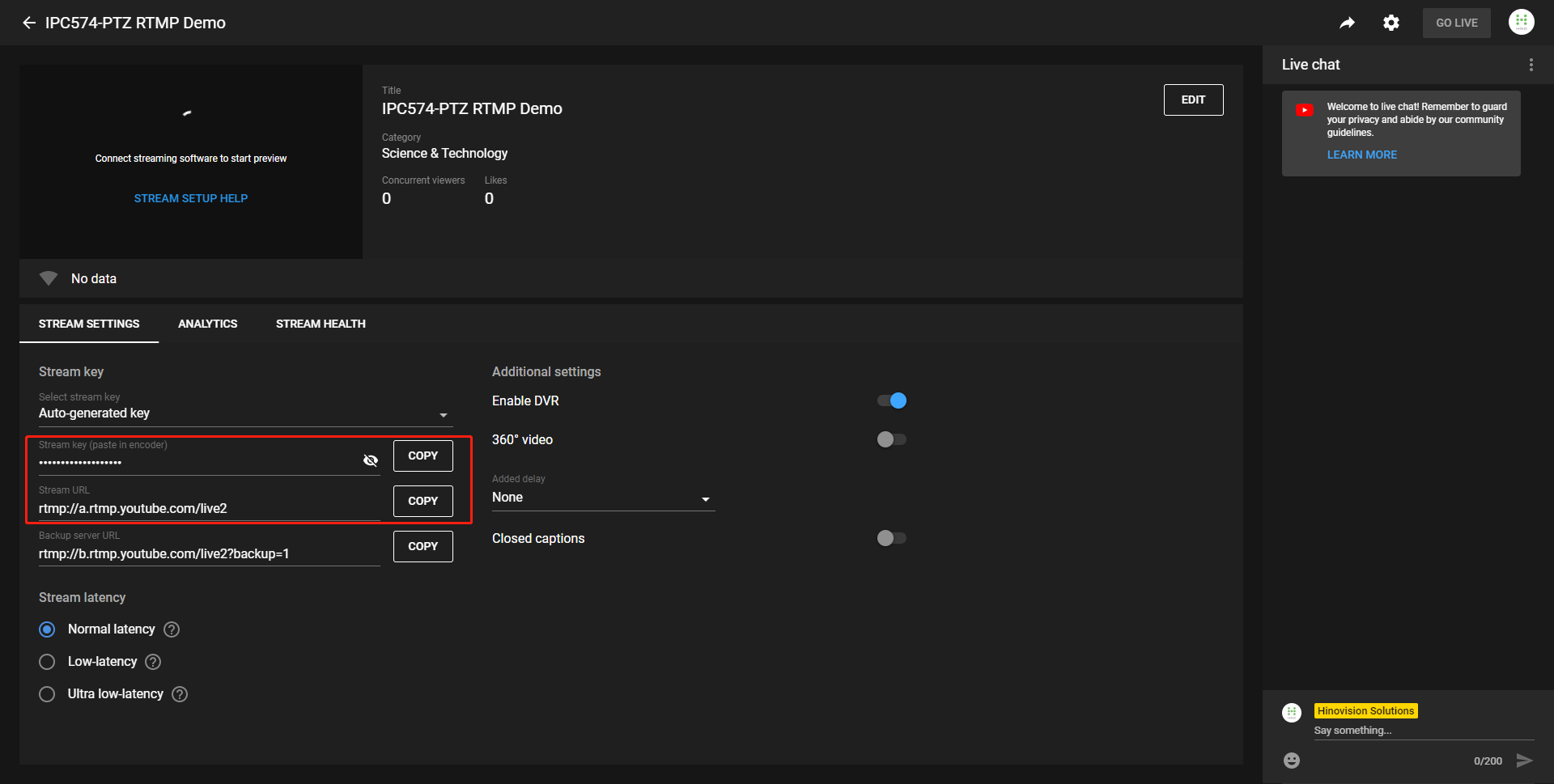Click the 0/200 character counter

(x=1488, y=761)
